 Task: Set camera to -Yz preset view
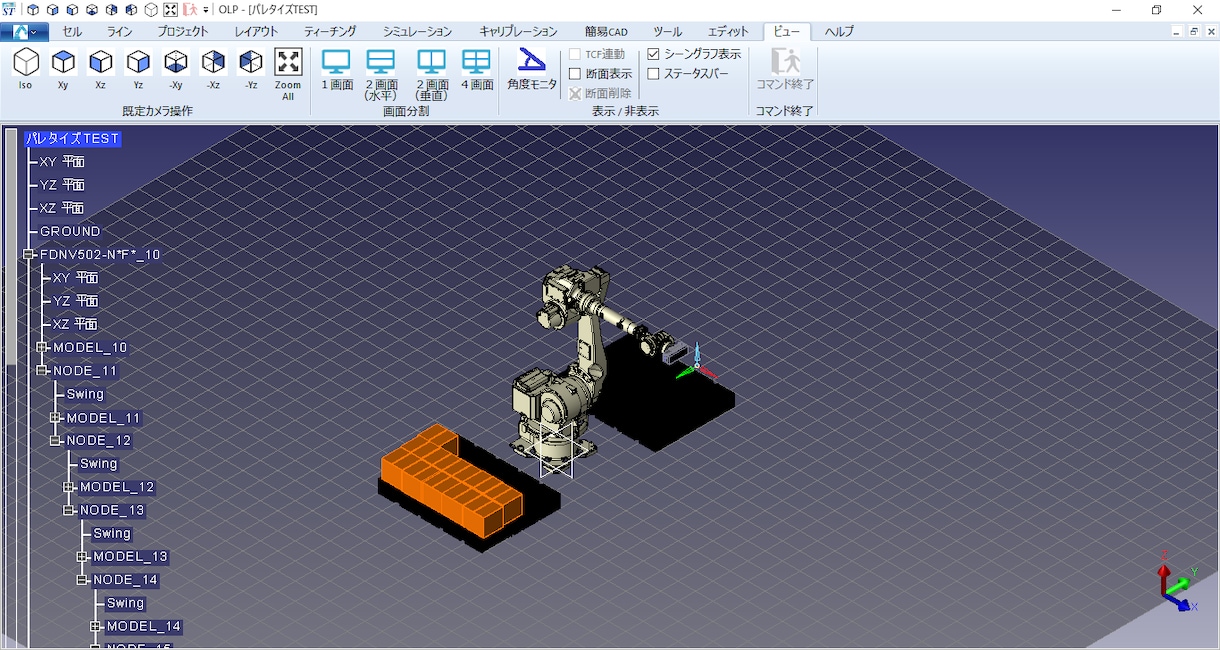[x=251, y=70]
